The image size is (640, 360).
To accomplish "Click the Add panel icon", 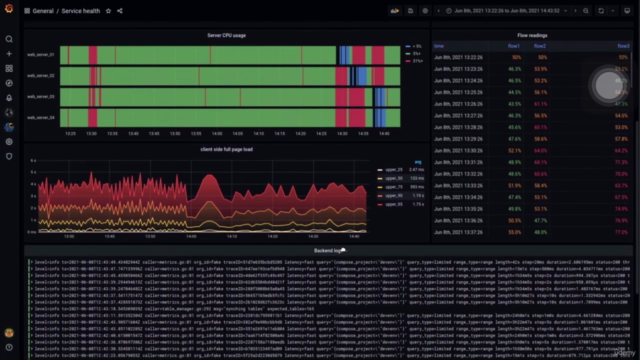I will point(395,11).
